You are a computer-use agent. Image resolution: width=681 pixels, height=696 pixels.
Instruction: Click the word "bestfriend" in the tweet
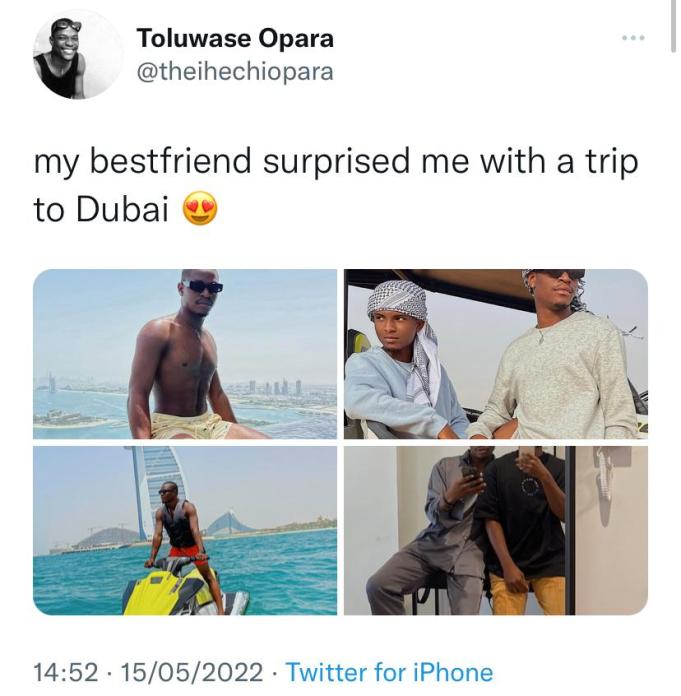pos(171,161)
